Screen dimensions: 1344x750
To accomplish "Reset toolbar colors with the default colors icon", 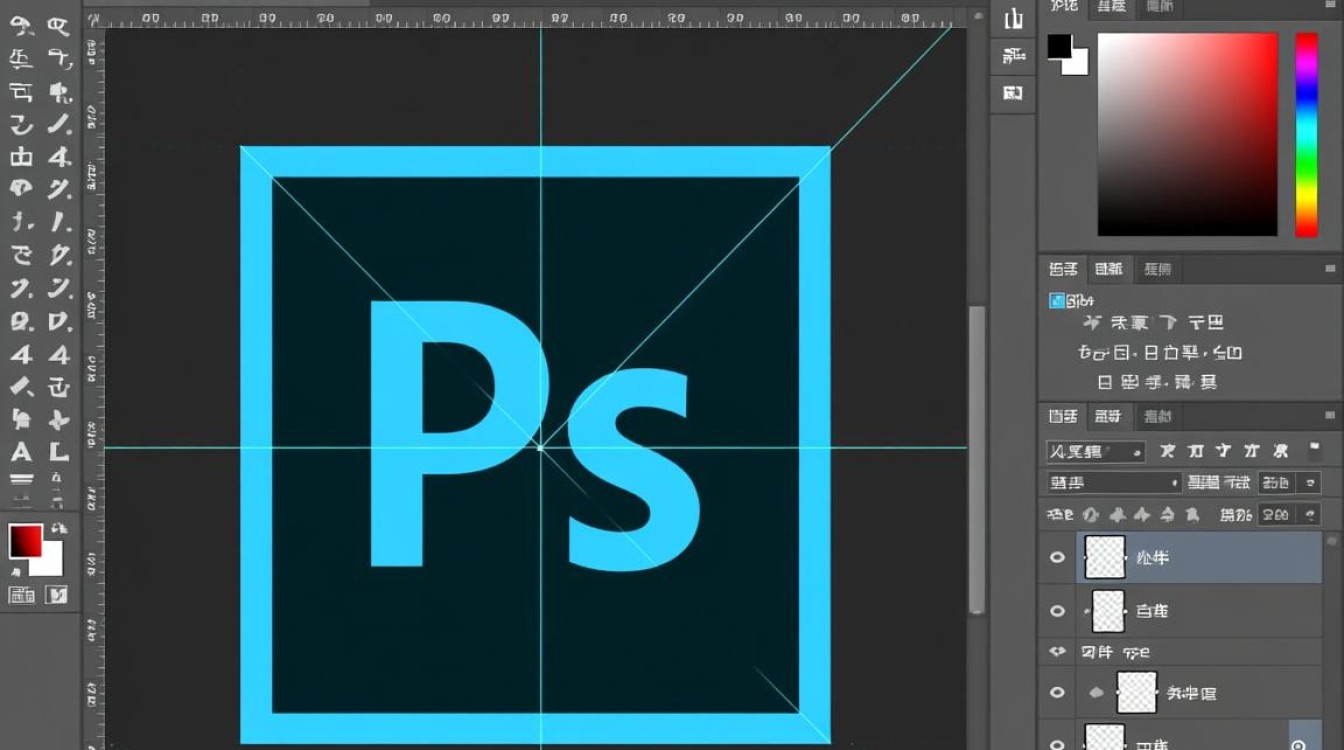I will pyautogui.click(x=16, y=570).
